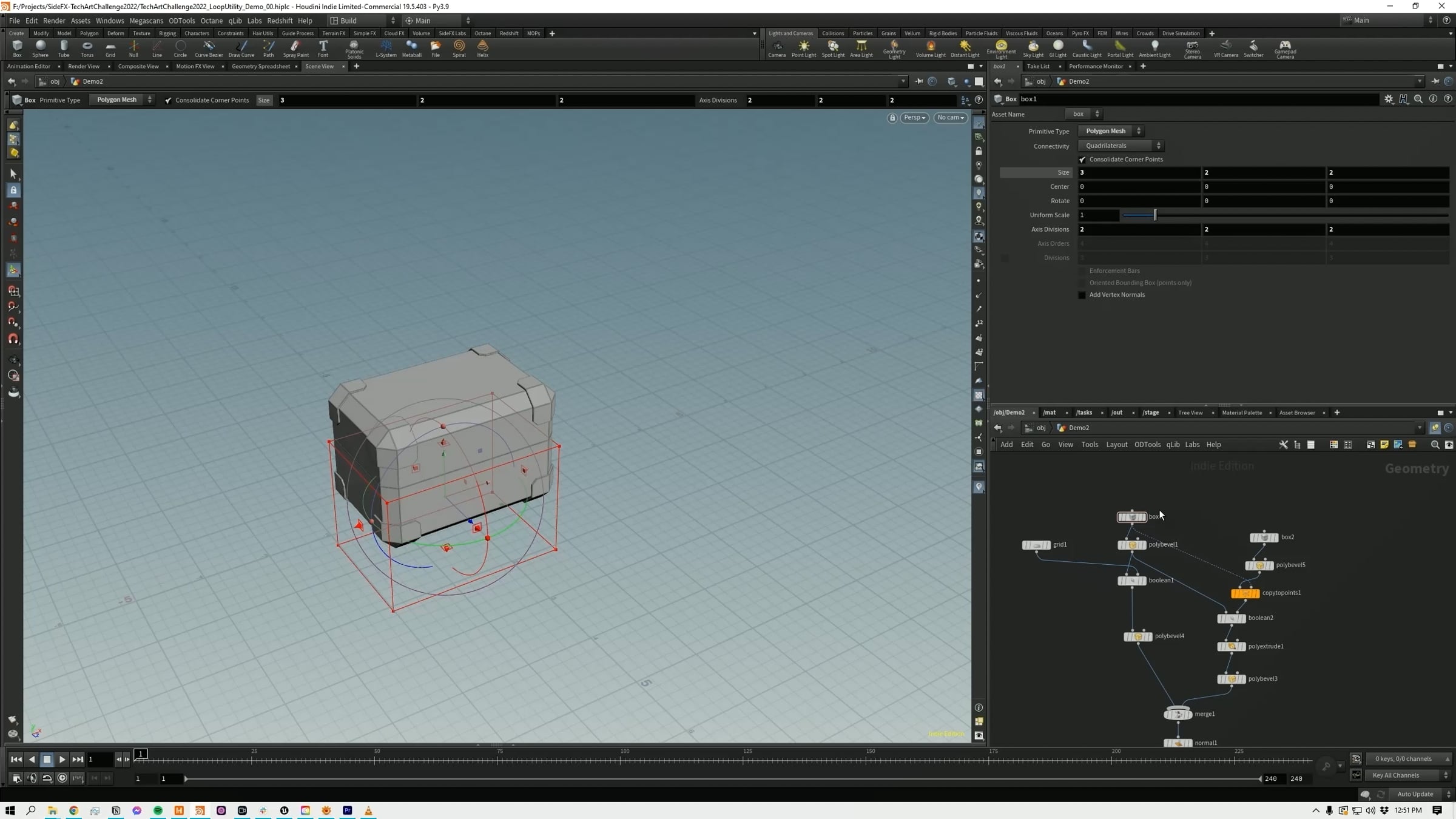Open the File menu
The height and width of the screenshot is (819, 1456).
15,21
